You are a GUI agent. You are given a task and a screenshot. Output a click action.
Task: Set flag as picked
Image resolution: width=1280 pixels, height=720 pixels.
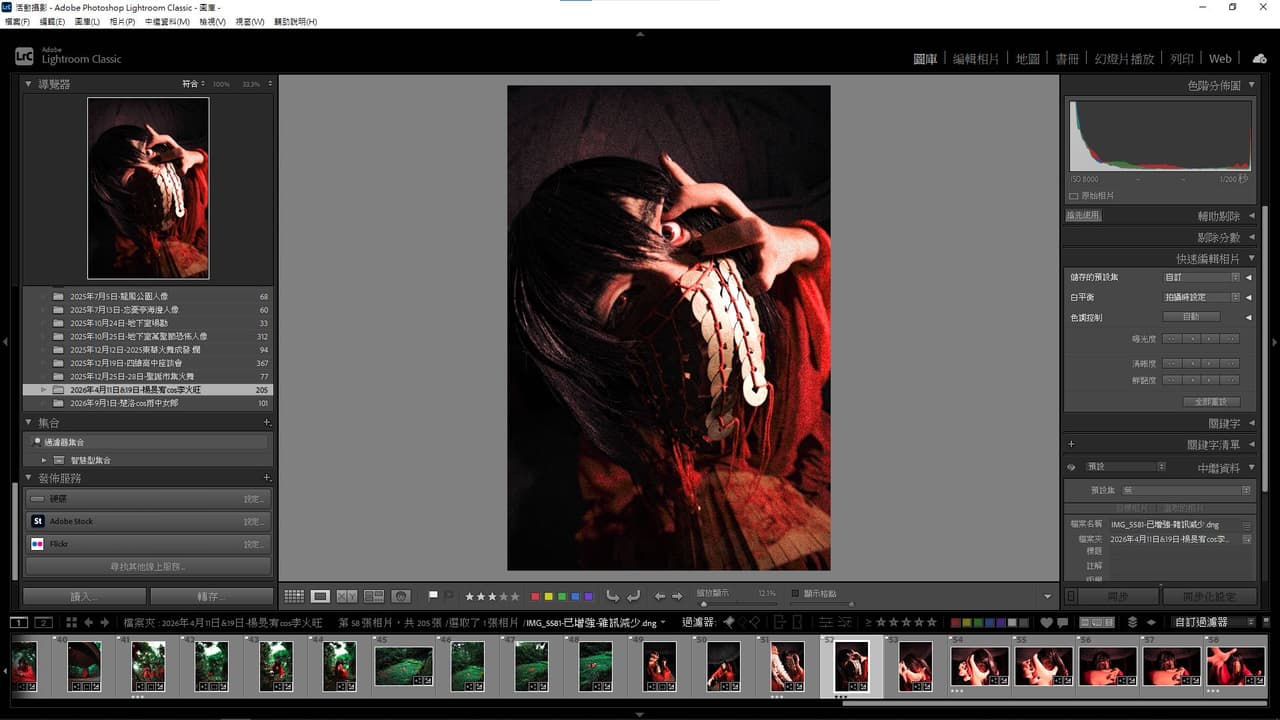[x=433, y=595]
